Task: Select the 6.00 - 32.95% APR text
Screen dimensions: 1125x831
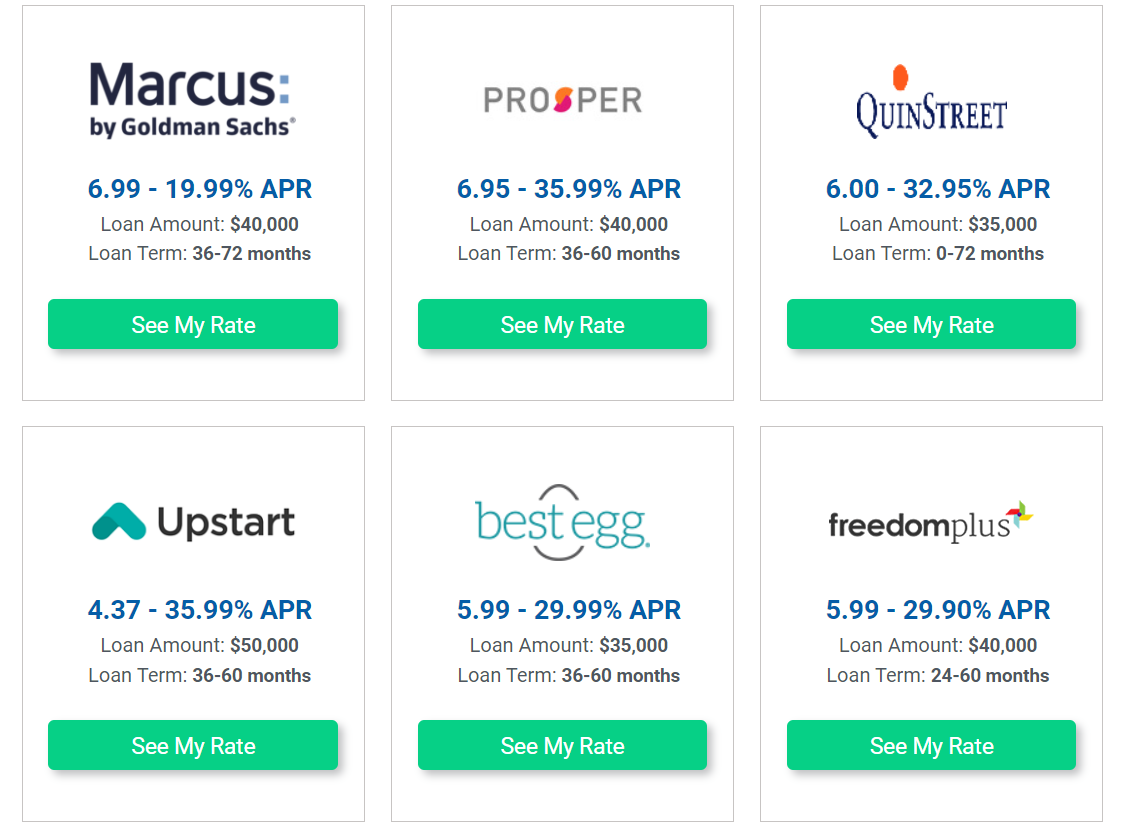Action: pyautogui.click(x=938, y=189)
